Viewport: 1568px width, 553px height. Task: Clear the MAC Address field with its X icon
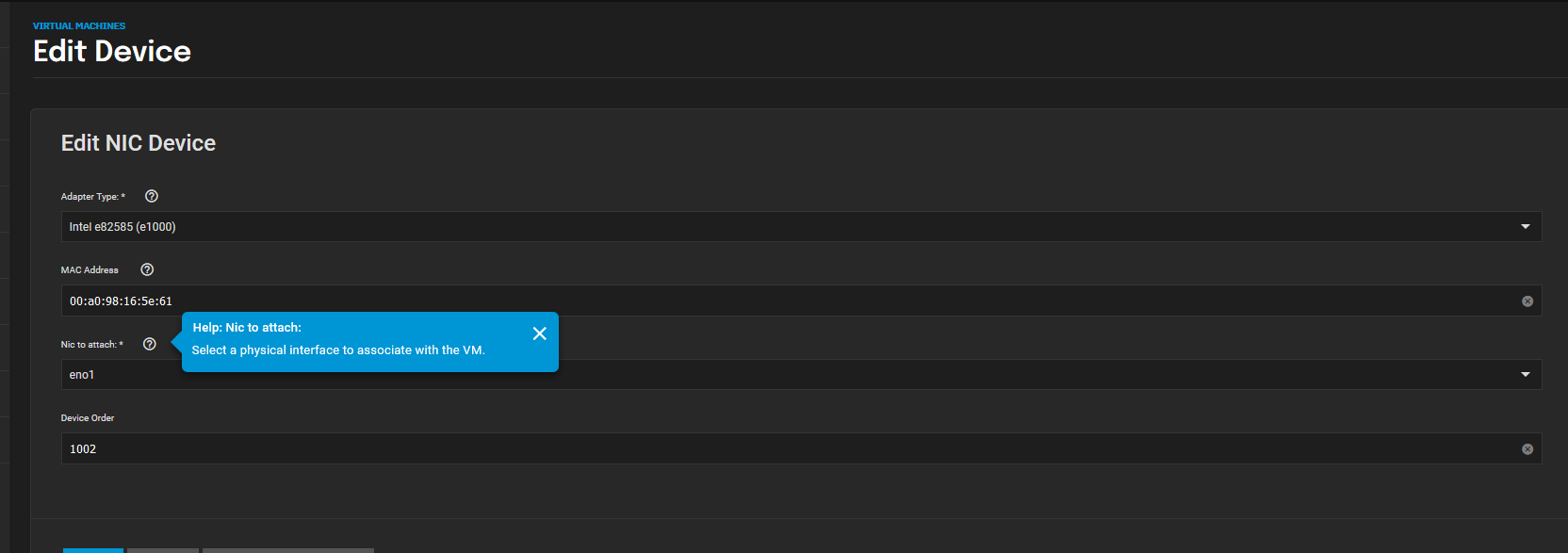coord(1527,301)
